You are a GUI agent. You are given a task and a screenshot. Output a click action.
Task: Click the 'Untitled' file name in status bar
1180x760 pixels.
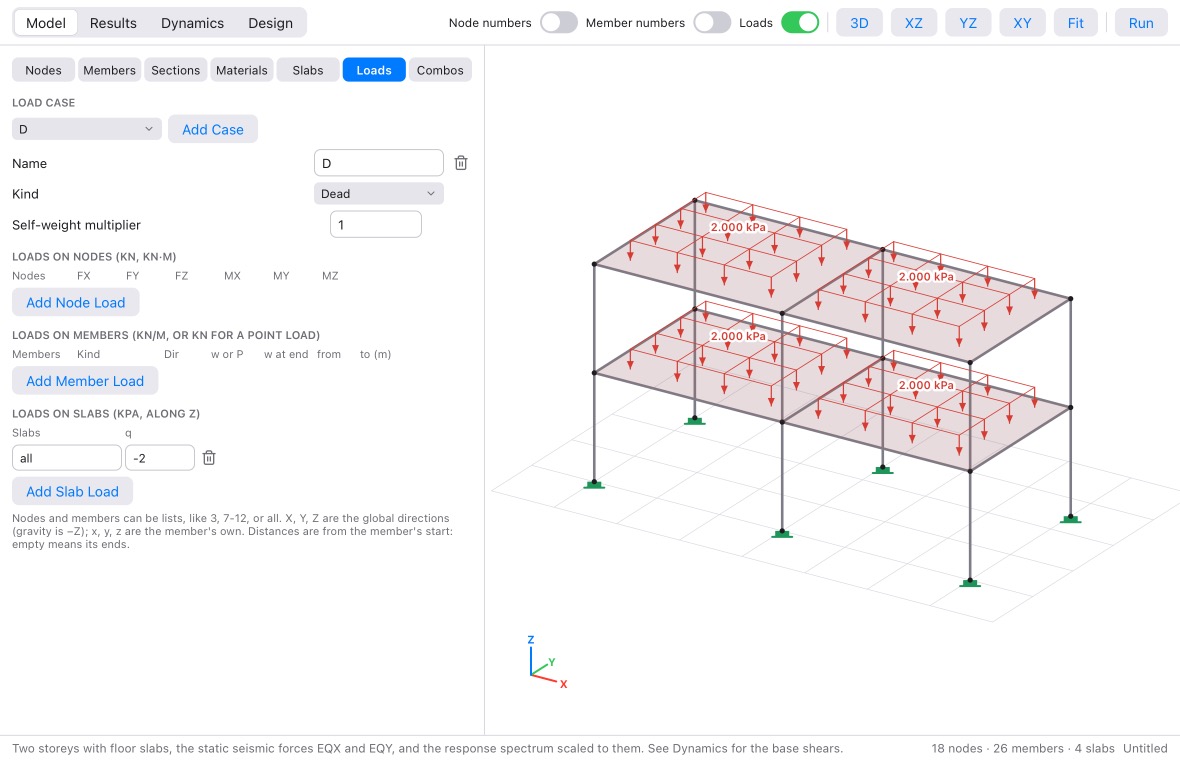tap(1145, 748)
